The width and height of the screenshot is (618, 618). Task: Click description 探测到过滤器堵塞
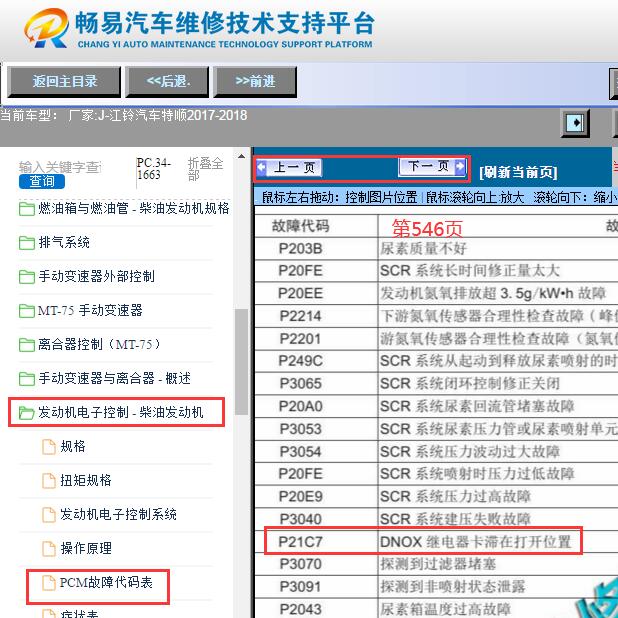click(437, 564)
